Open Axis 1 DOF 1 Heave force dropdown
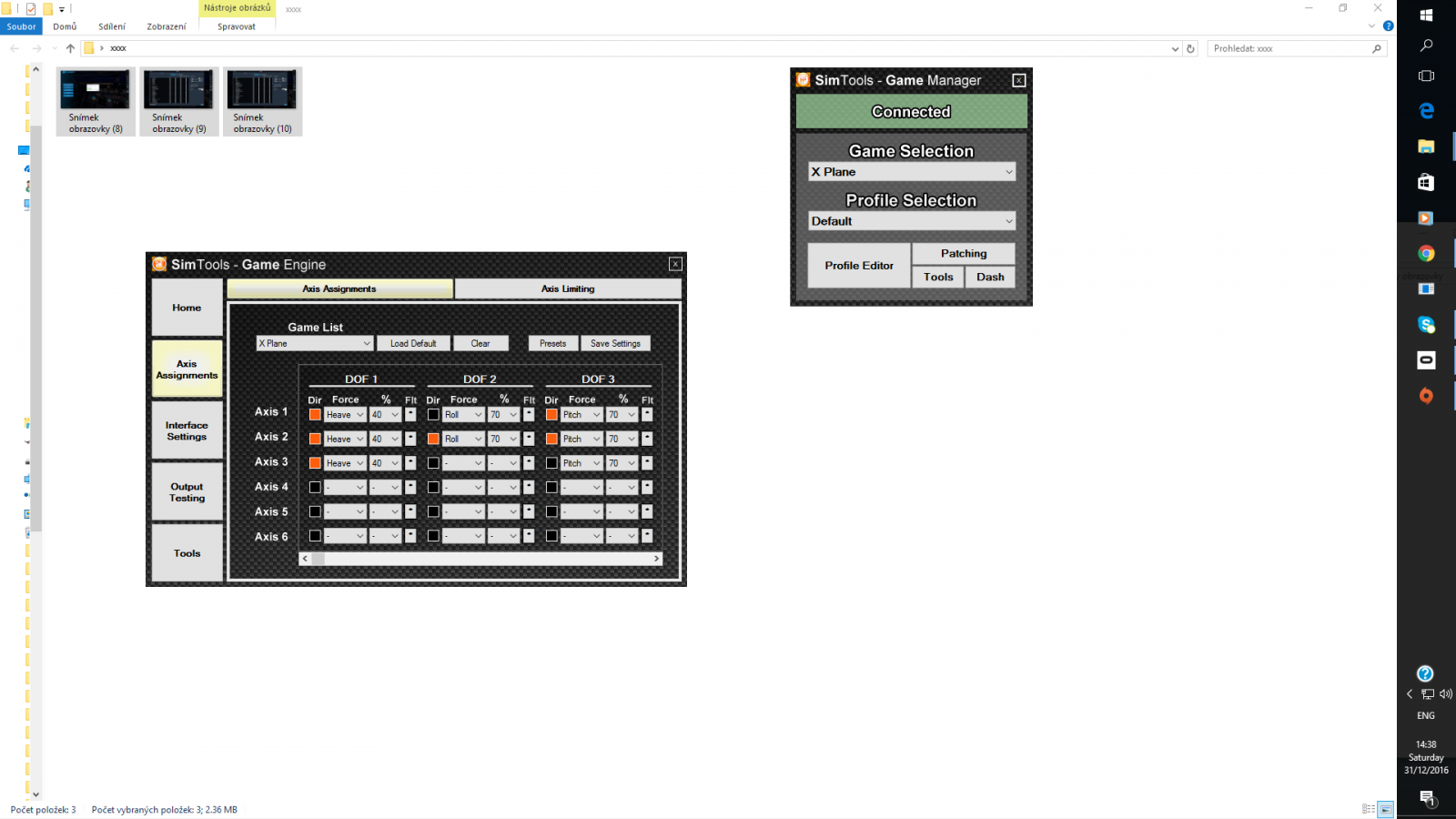The width and height of the screenshot is (1456, 819). coord(346,414)
